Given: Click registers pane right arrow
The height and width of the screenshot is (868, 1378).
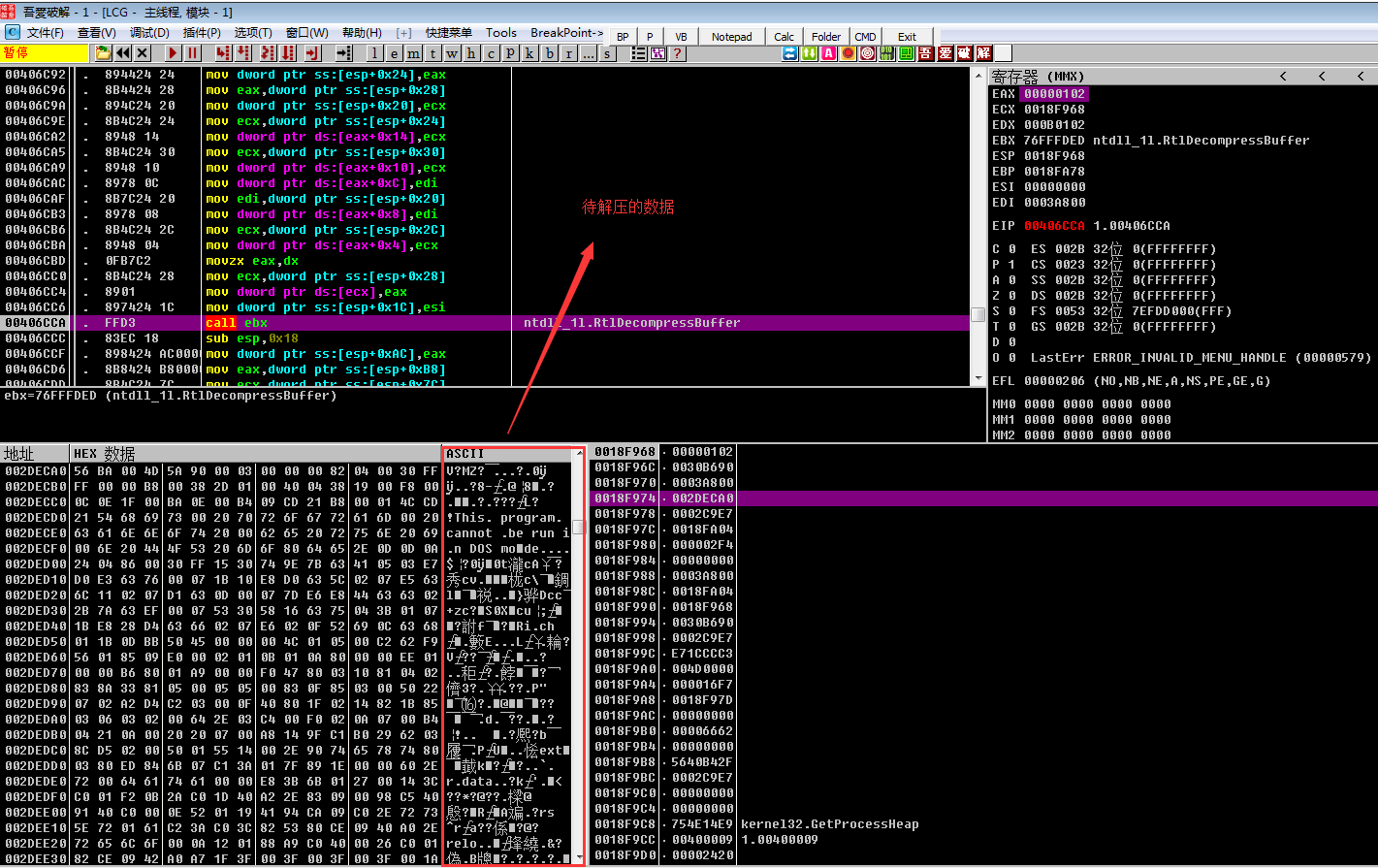Looking at the screenshot, I should pos(1360,76).
